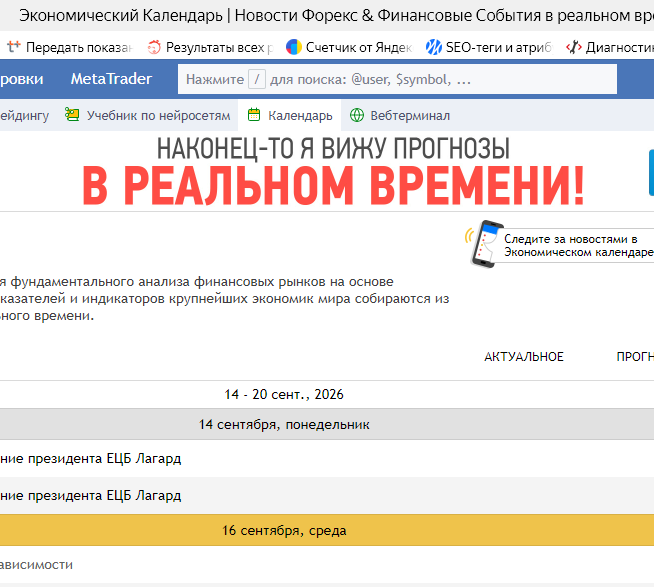654x587 pixels.
Task: Click the Передать показания bookmark icon
Action: [14, 47]
